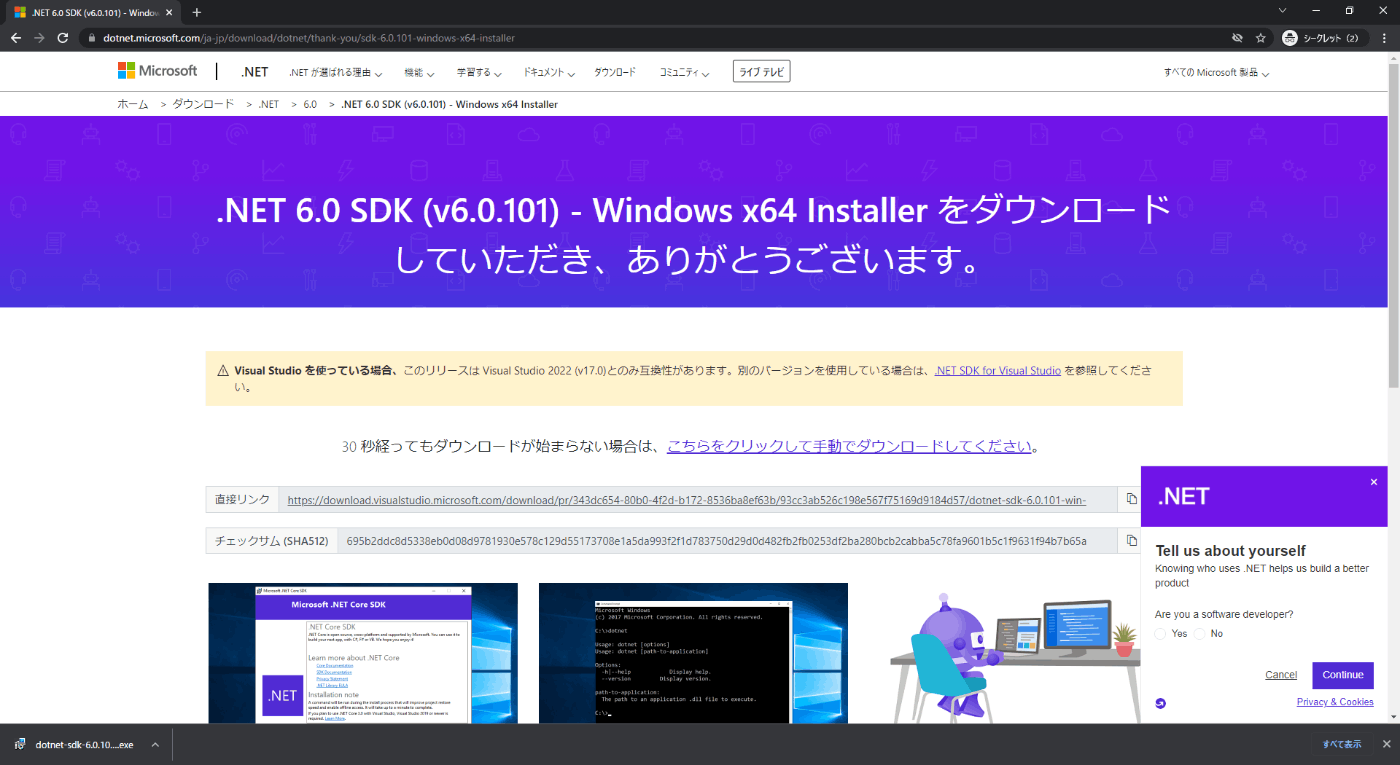Viewport: 1400px width, 765px height.
Task: Expand the .NET が選ばれる理由 menu
Action: coord(335,73)
